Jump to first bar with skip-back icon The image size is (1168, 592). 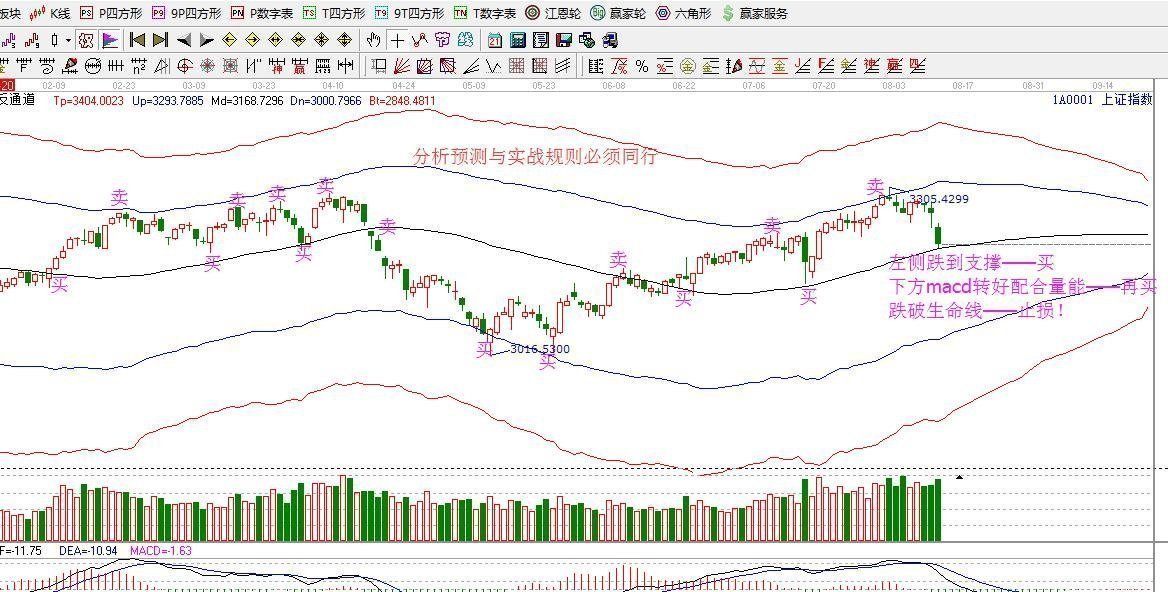click(x=137, y=40)
